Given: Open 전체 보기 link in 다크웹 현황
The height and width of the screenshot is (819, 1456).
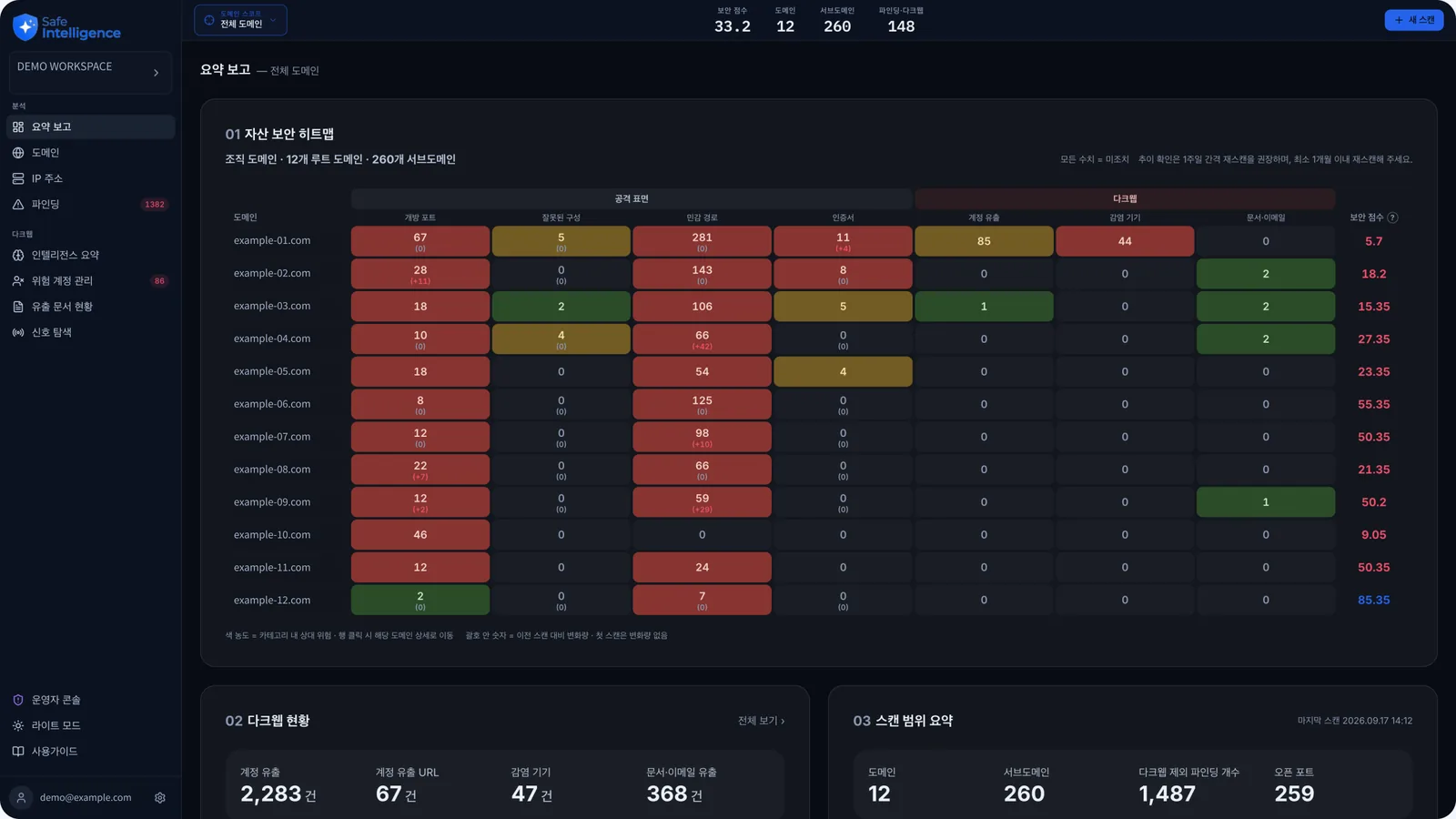Looking at the screenshot, I should point(761,721).
